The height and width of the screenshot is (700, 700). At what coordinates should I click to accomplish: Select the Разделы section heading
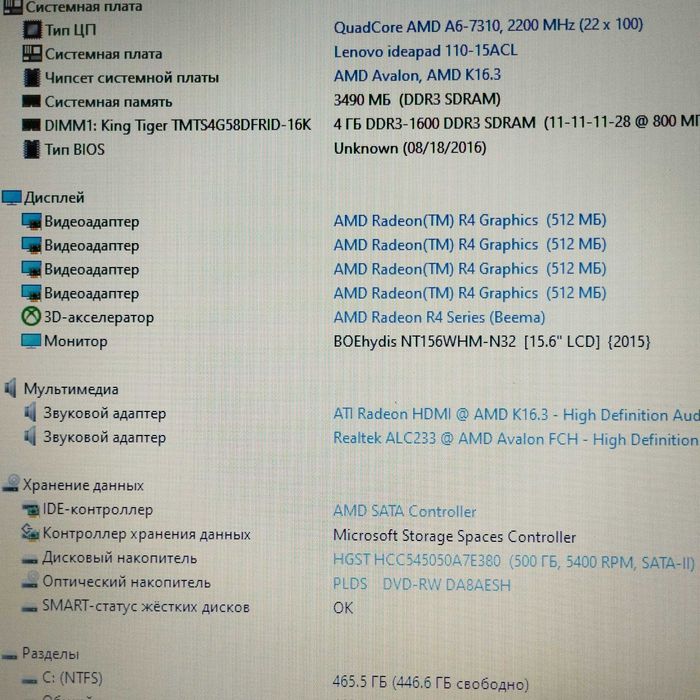click(x=50, y=654)
